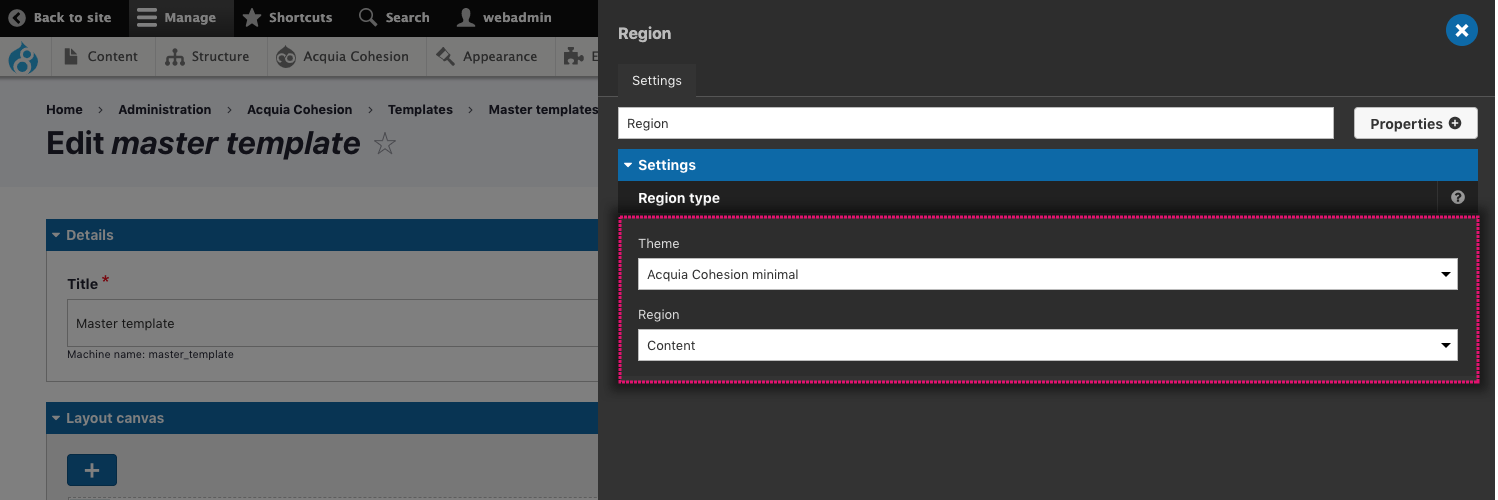Click the Region type help question icon
Screen dimensions: 1498x500
coord(1458,198)
